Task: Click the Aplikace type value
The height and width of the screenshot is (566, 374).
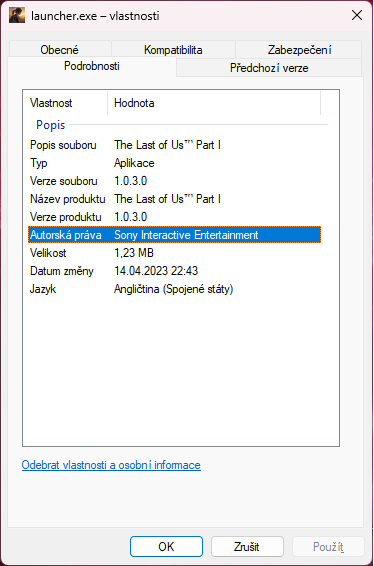Action: click(x=134, y=163)
